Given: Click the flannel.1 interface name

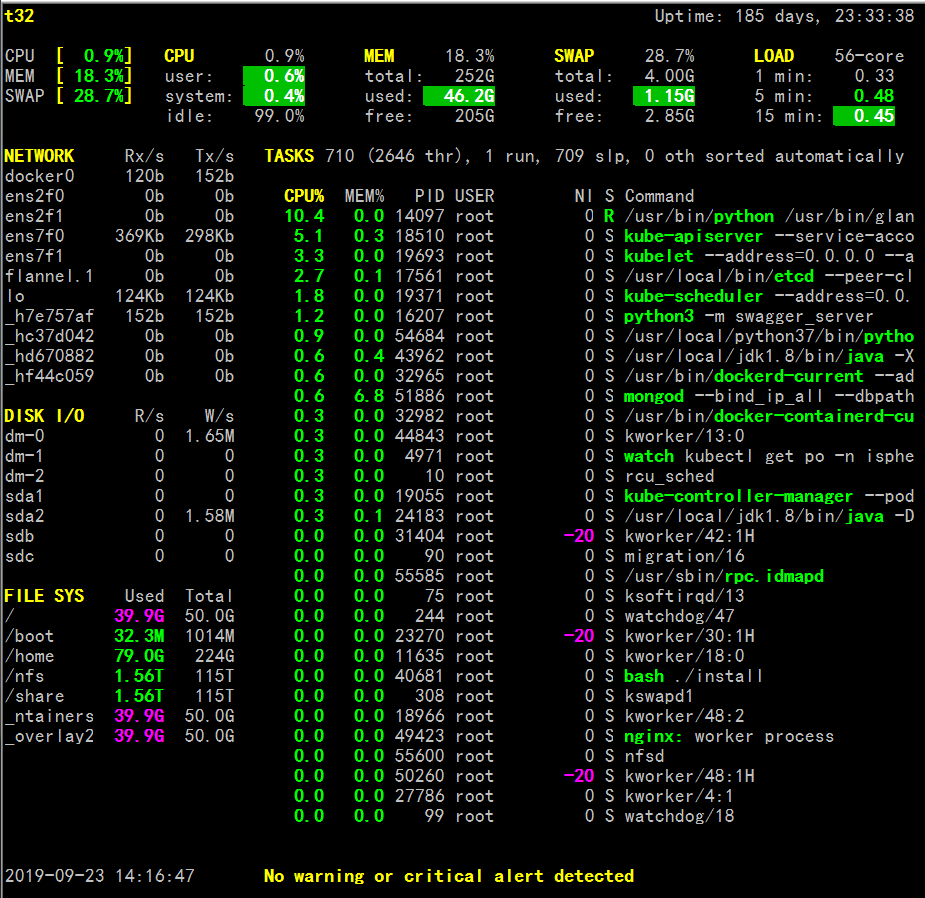Looking at the screenshot, I should [x=50, y=276].
